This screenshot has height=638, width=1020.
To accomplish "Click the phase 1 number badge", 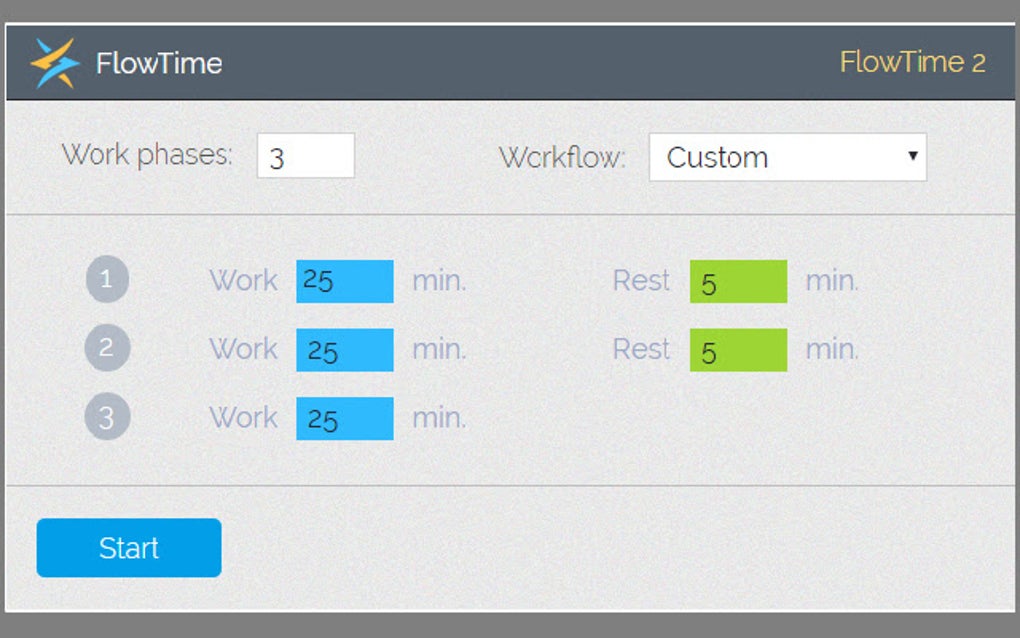I will click(x=107, y=280).
